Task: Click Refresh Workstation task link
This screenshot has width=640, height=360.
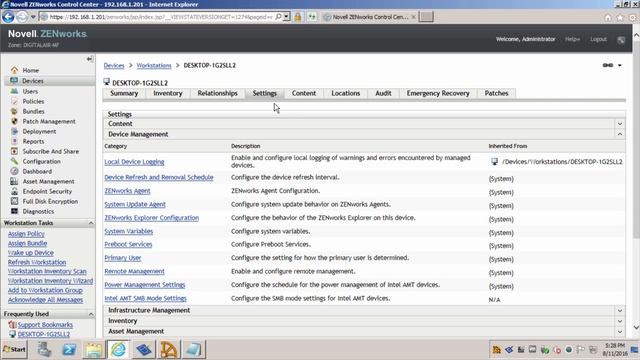Action: coord(37,262)
